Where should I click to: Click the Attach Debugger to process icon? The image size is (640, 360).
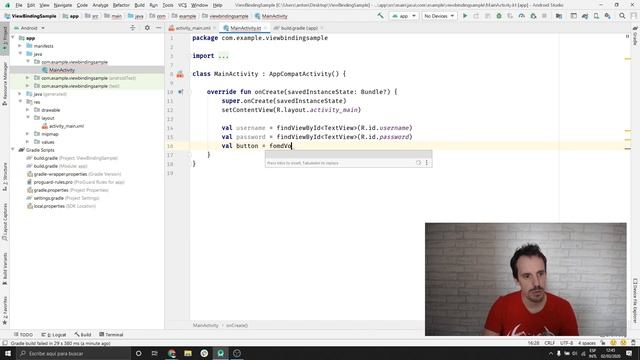click(533, 16)
